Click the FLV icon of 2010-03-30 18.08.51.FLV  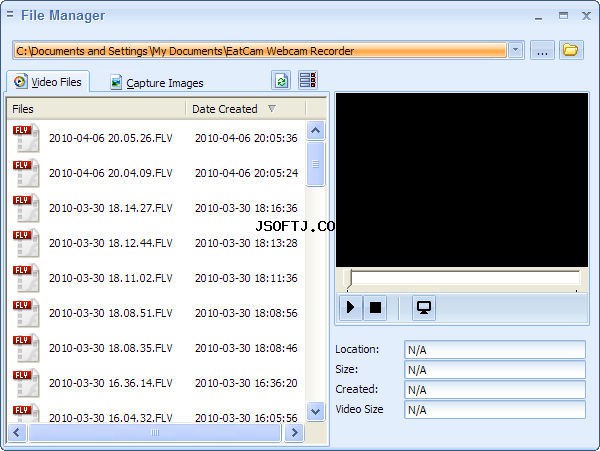pos(26,313)
